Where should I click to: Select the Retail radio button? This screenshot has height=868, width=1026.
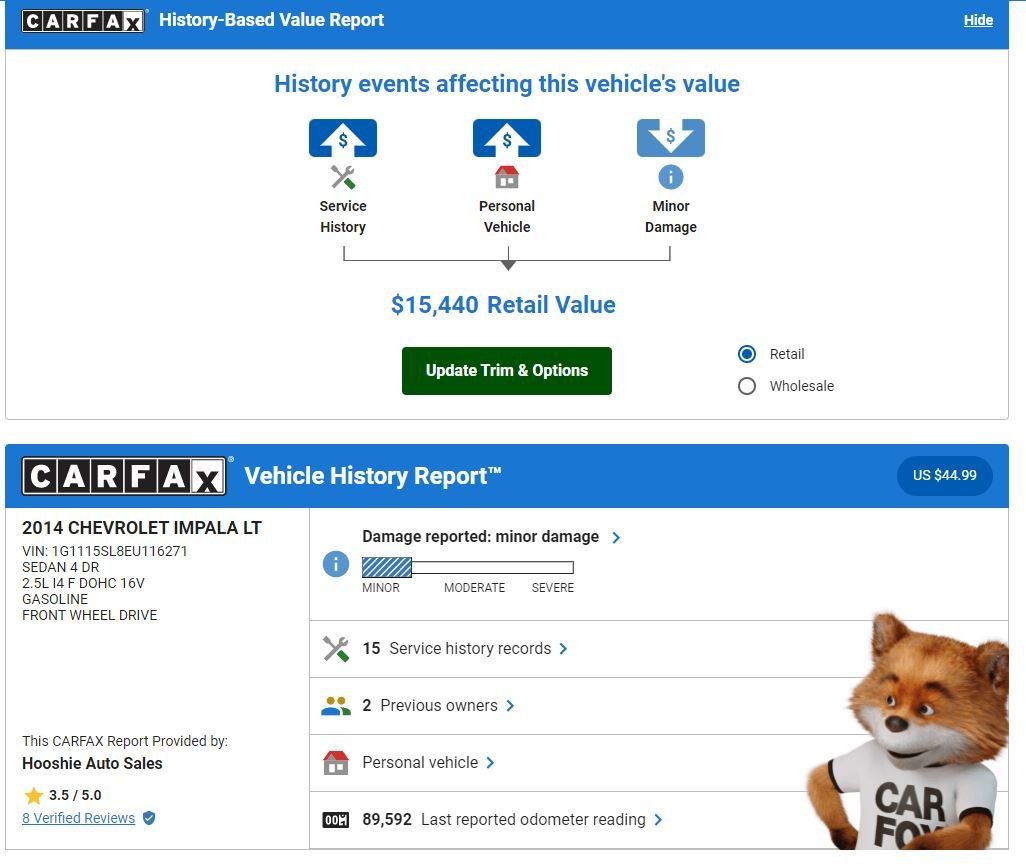pyautogui.click(x=747, y=354)
